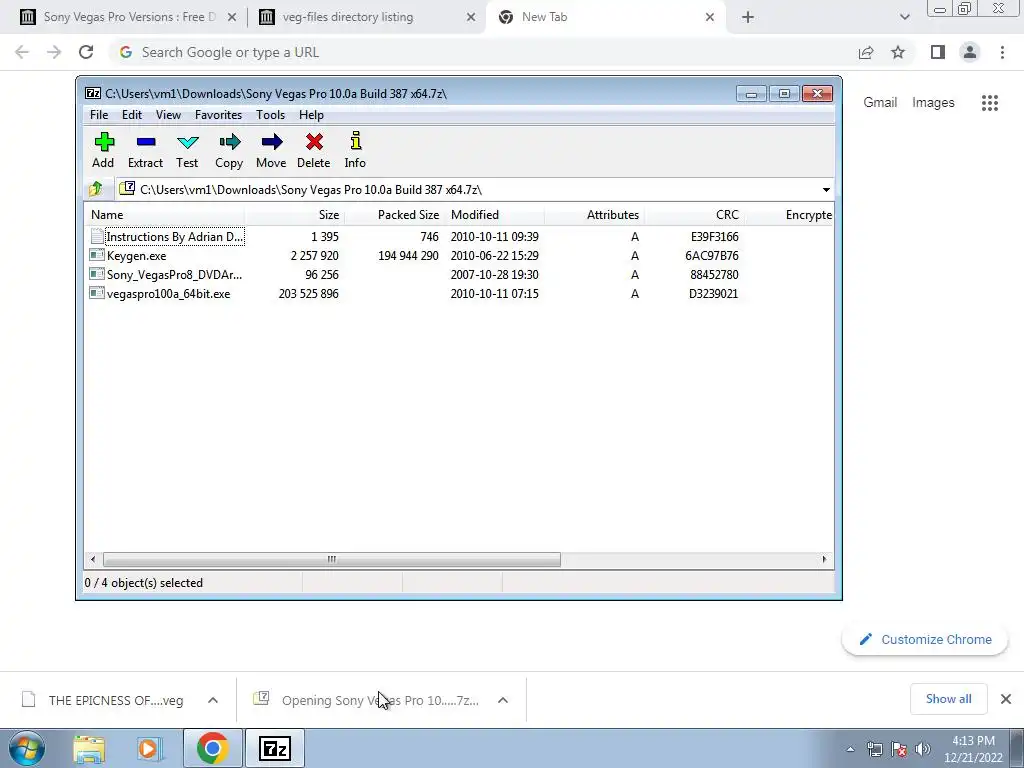
Task: Close the downloads bar
Action: coord(1006,699)
